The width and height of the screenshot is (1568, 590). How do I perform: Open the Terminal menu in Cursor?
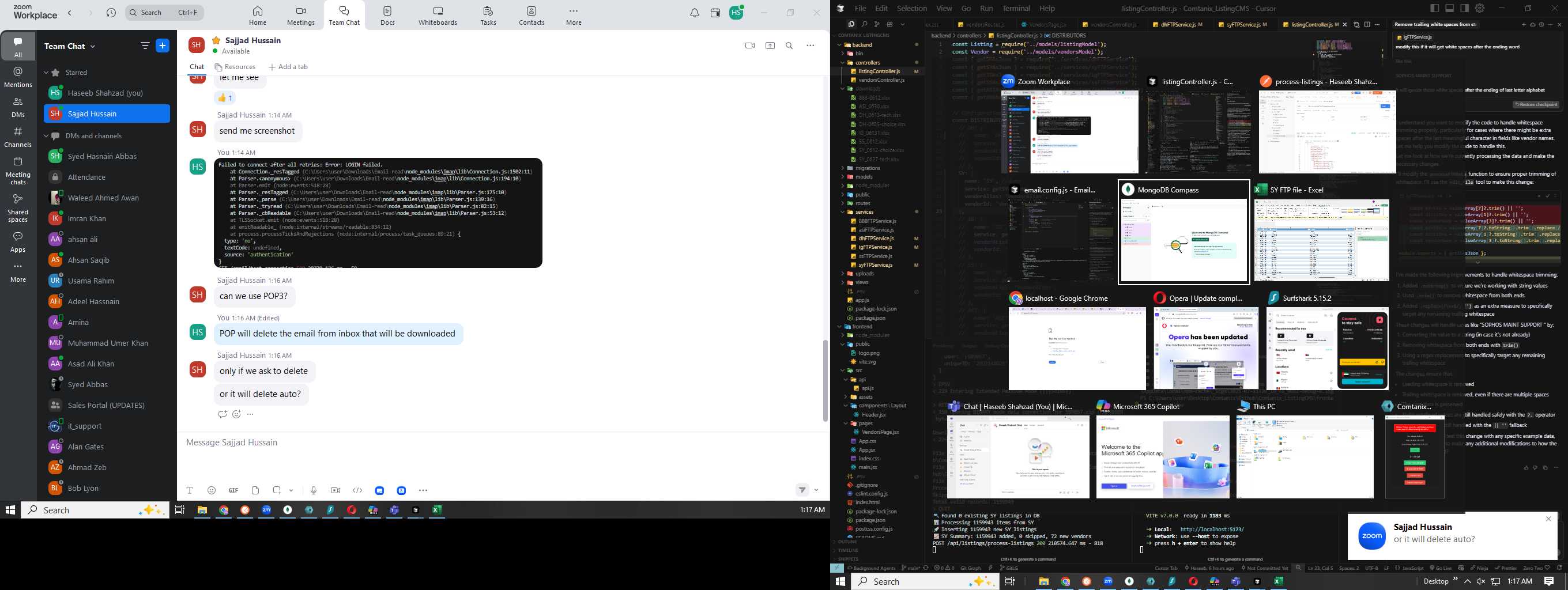point(1016,9)
